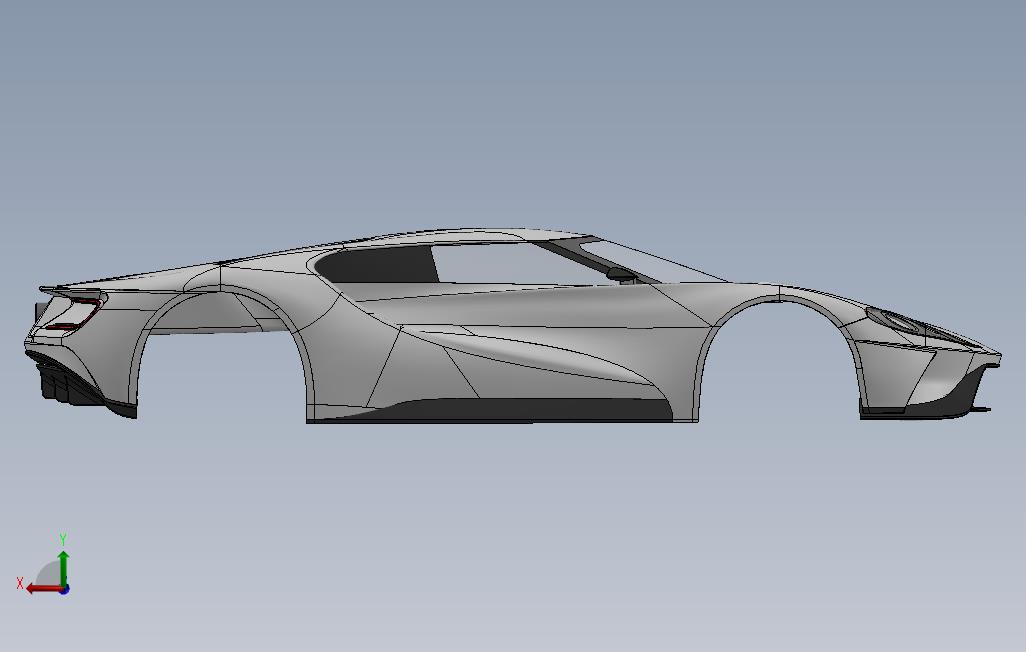Select the red taillight on the car rear
The height and width of the screenshot is (652, 1026).
point(74,314)
